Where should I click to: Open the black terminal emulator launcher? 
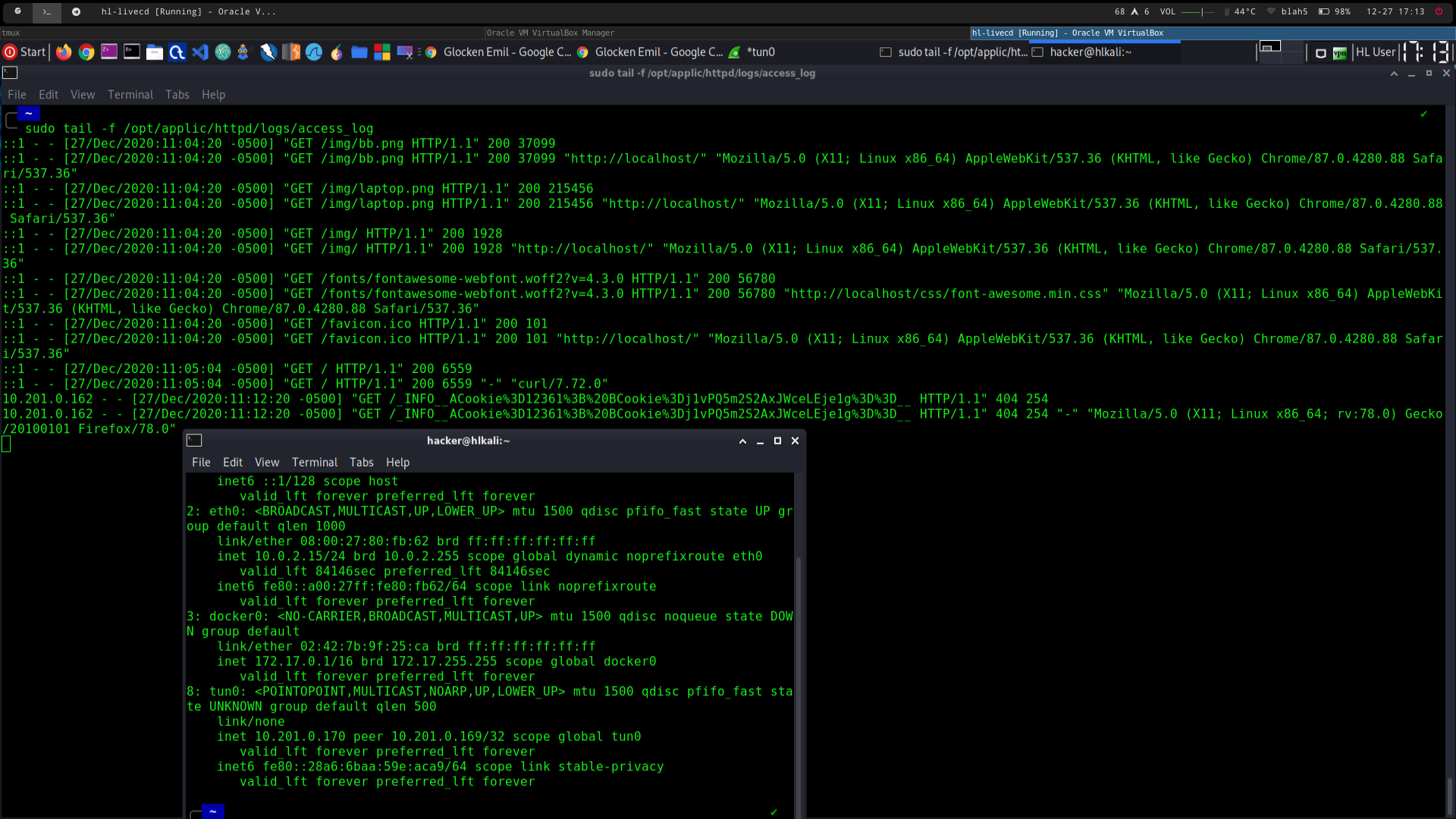point(132,52)
